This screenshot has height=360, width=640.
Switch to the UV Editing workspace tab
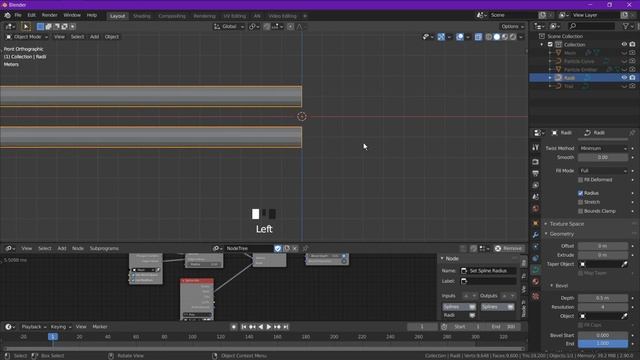[234, 16]
